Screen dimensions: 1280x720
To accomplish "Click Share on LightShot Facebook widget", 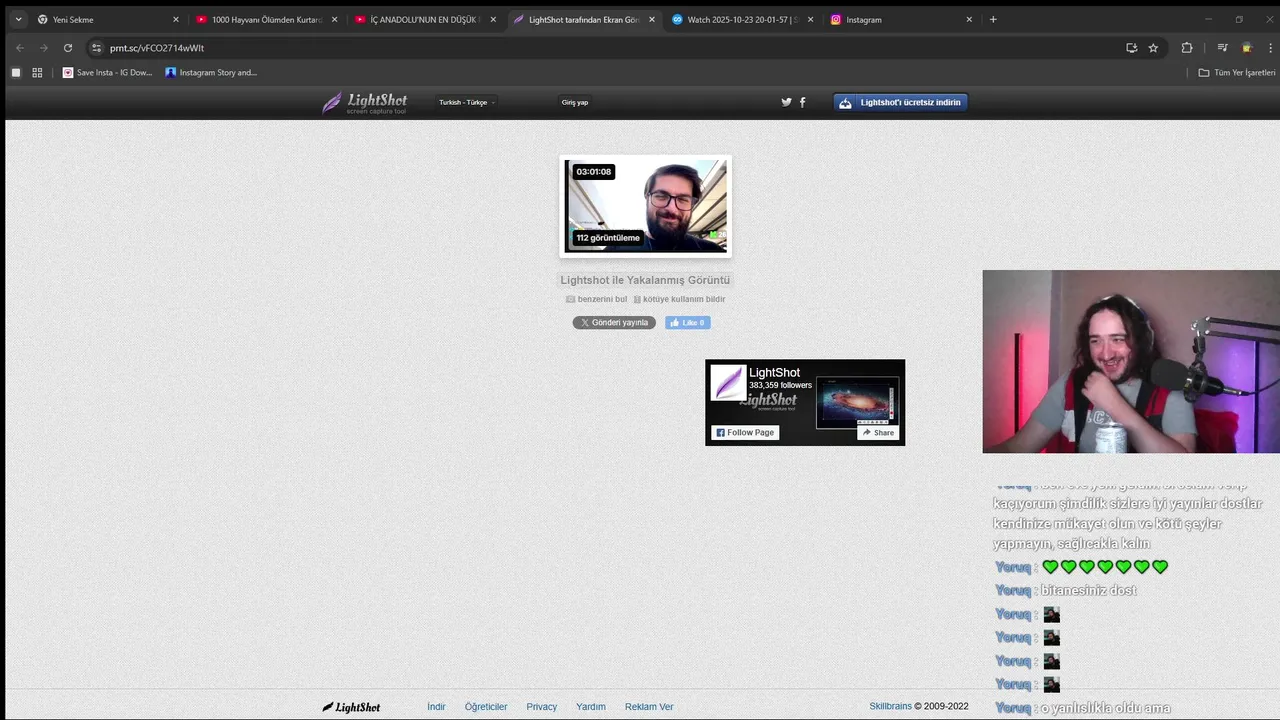I will [878, 432].
